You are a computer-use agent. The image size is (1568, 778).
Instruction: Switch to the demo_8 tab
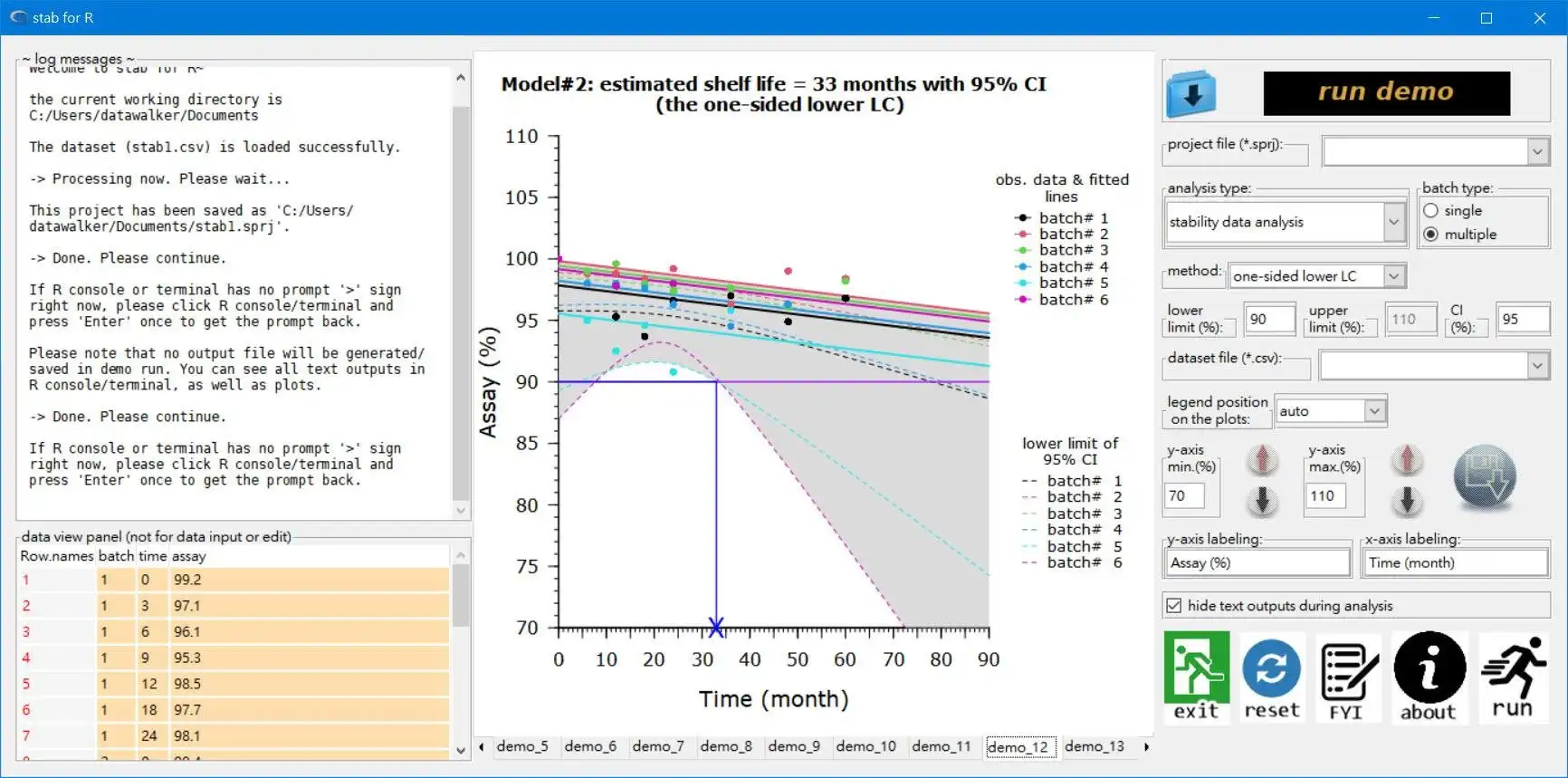coord(726,746)
